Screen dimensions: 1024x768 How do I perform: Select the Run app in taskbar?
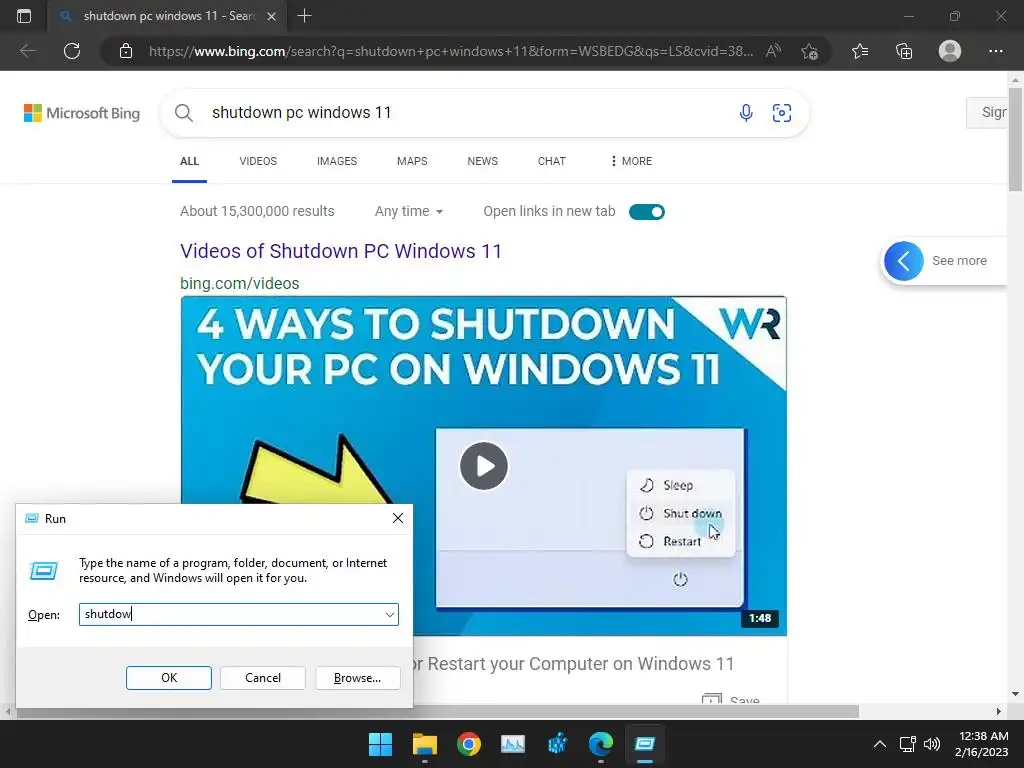(x=645, y=744)
